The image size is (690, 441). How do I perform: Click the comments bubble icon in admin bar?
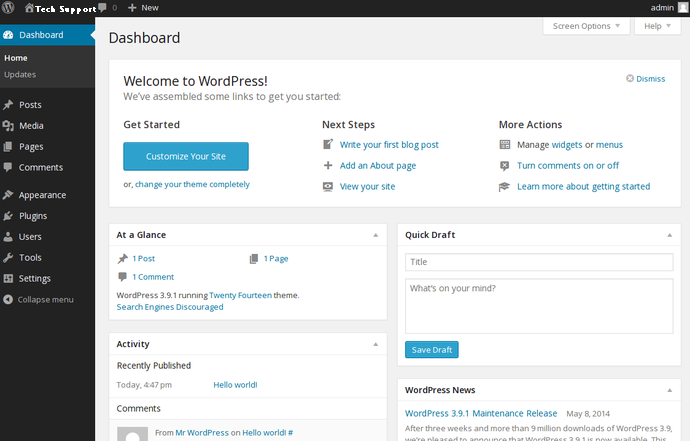103,7
